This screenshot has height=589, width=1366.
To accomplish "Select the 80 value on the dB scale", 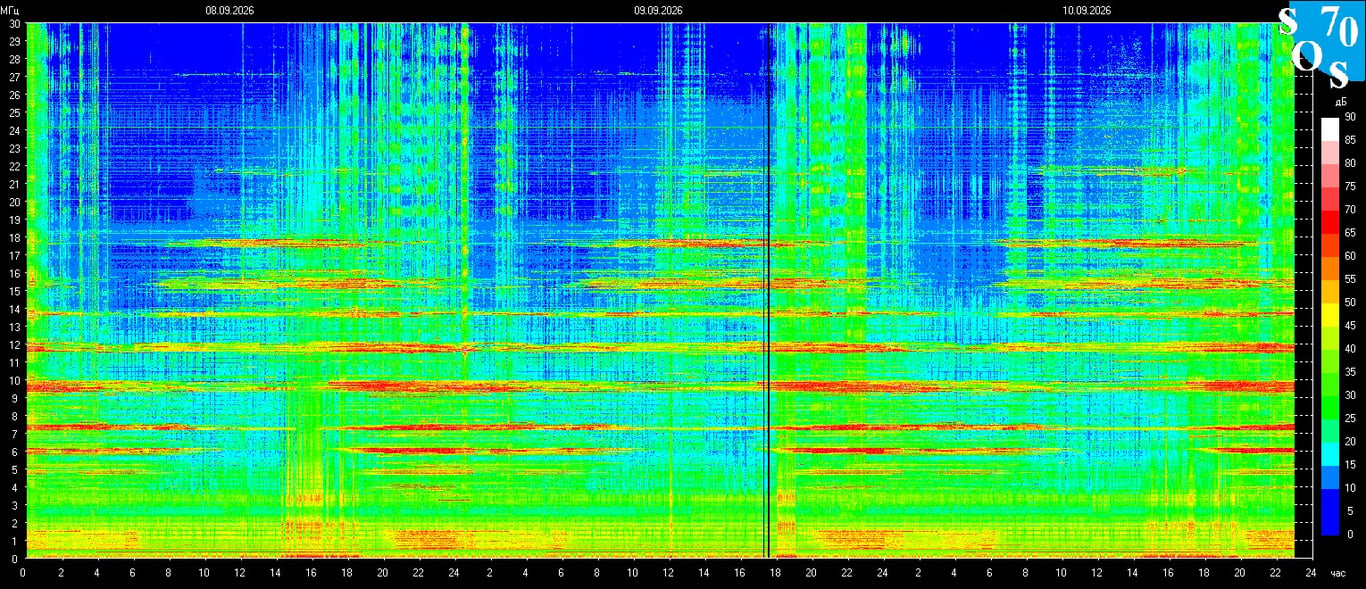I will [x=1350, y=163].
